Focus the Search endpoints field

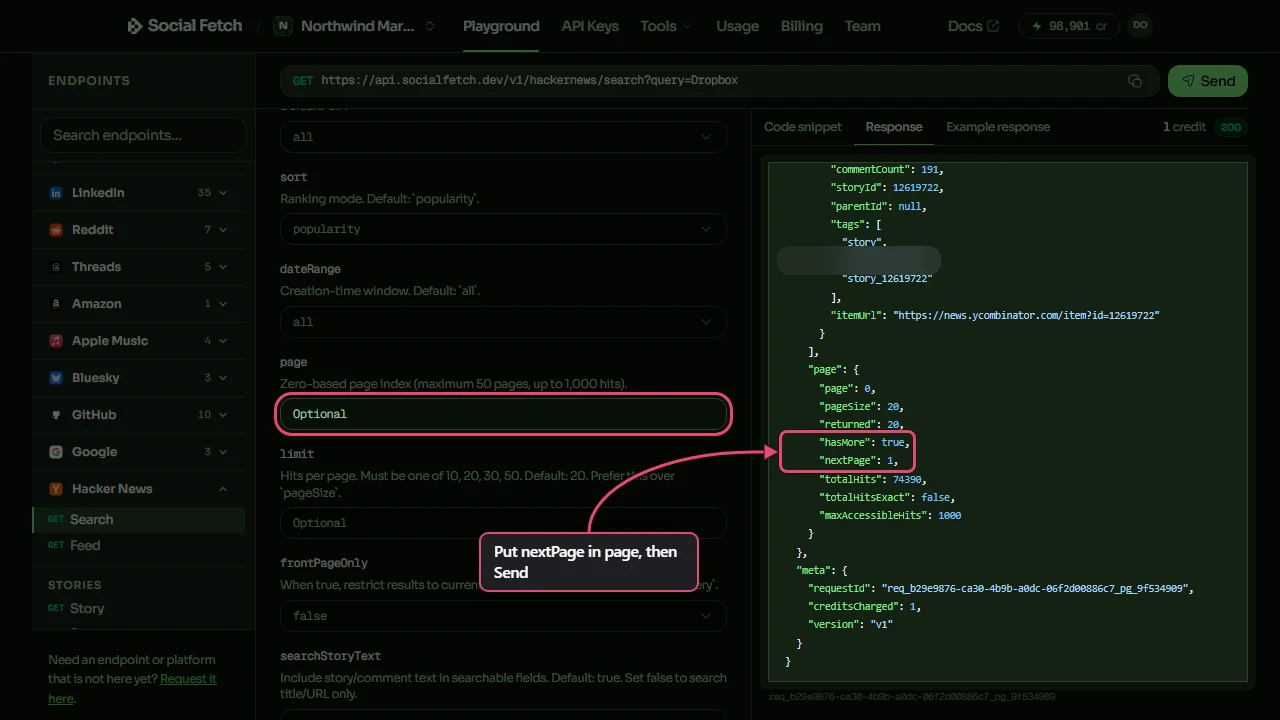(143, 135)
